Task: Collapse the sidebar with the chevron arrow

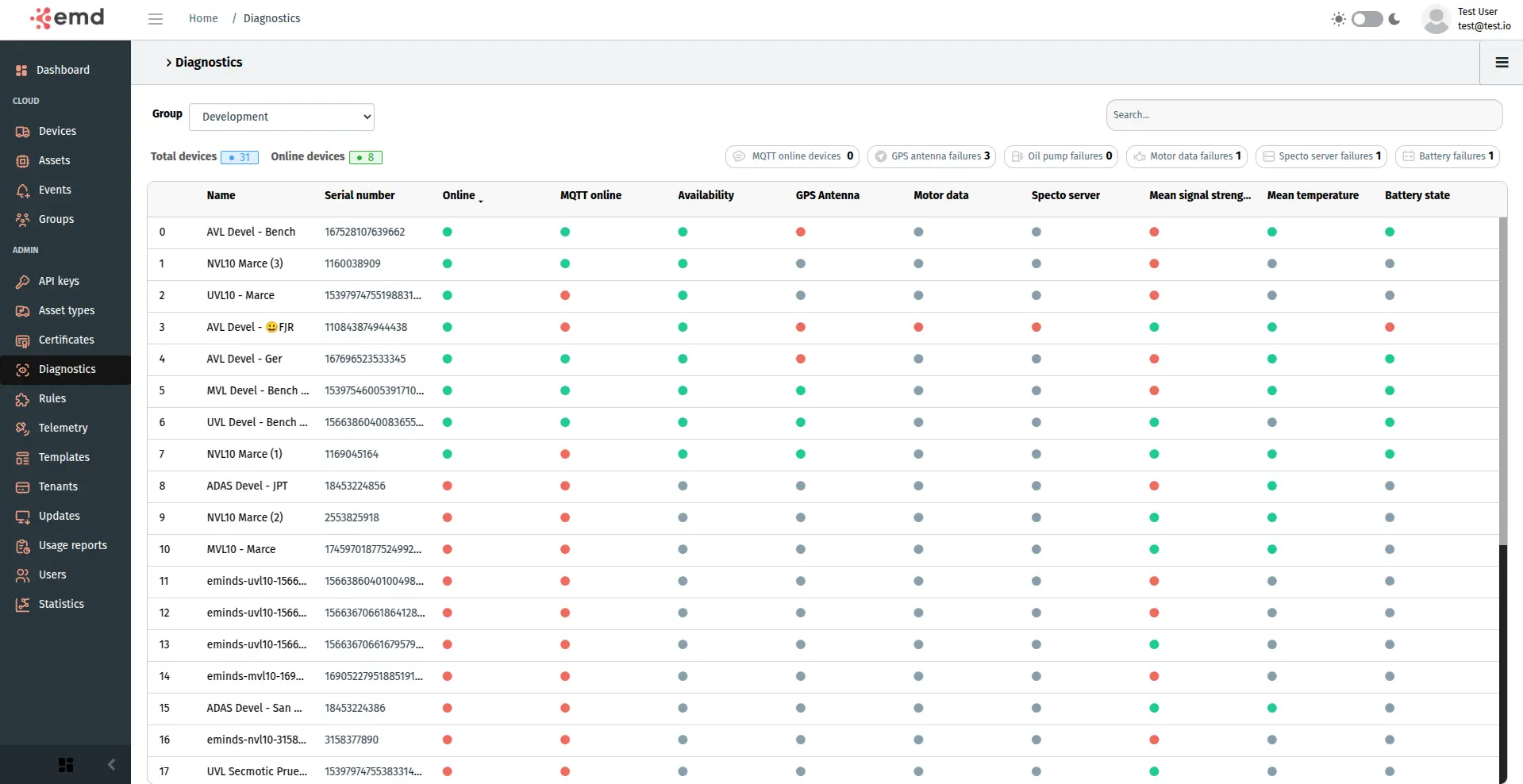Action: point(111,764)
